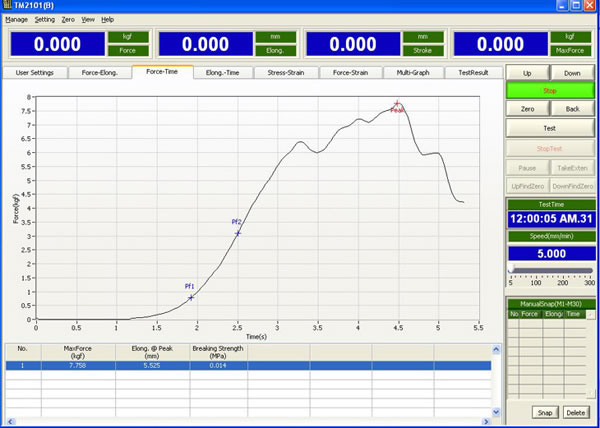
Task: Click the Peak marker on the curve
Action: point(397,104)
